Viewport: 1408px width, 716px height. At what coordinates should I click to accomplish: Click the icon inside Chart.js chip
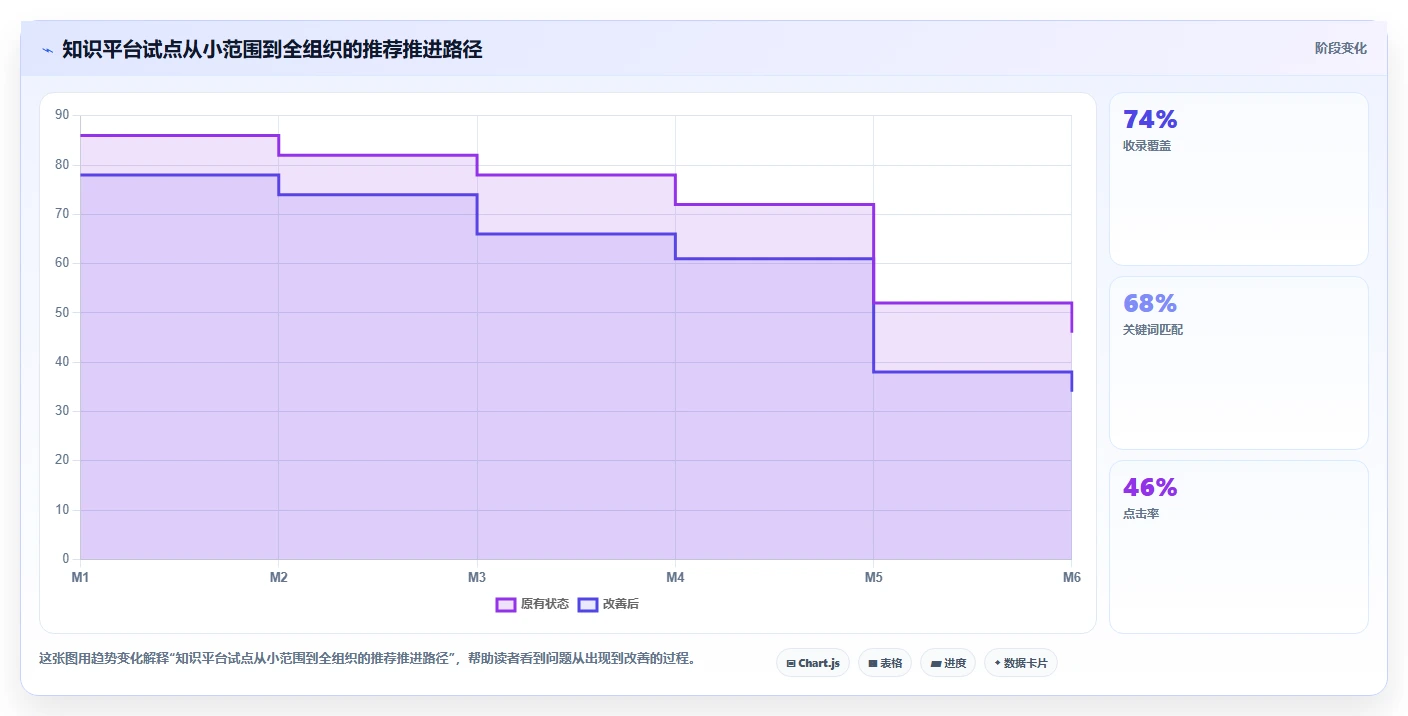pos(791,663)
